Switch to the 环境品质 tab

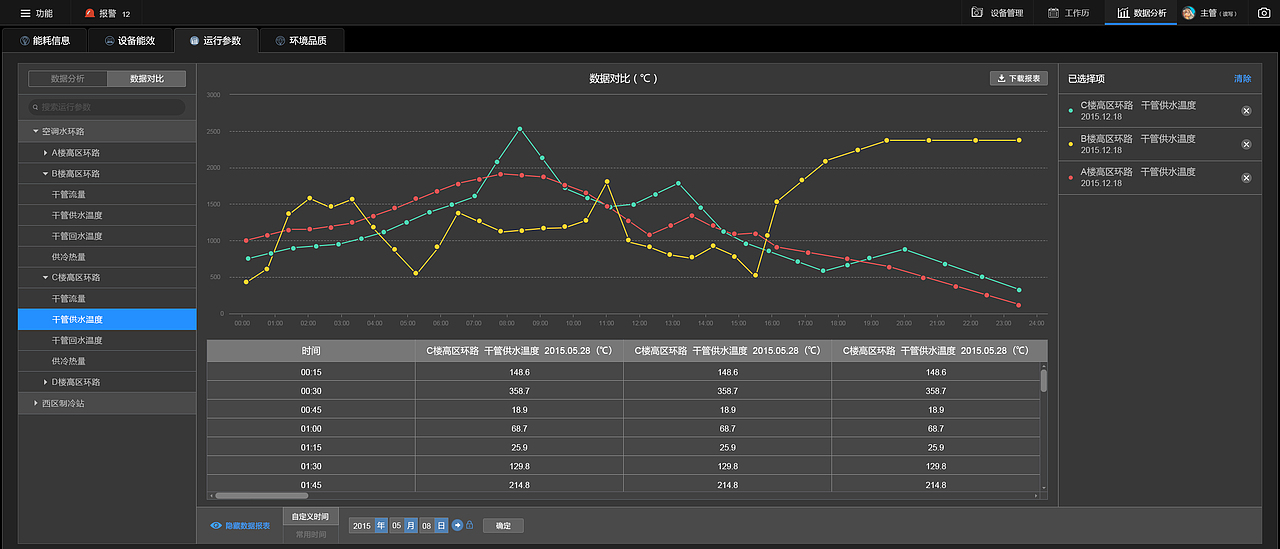pyautogui.click(x=301, y=41)
